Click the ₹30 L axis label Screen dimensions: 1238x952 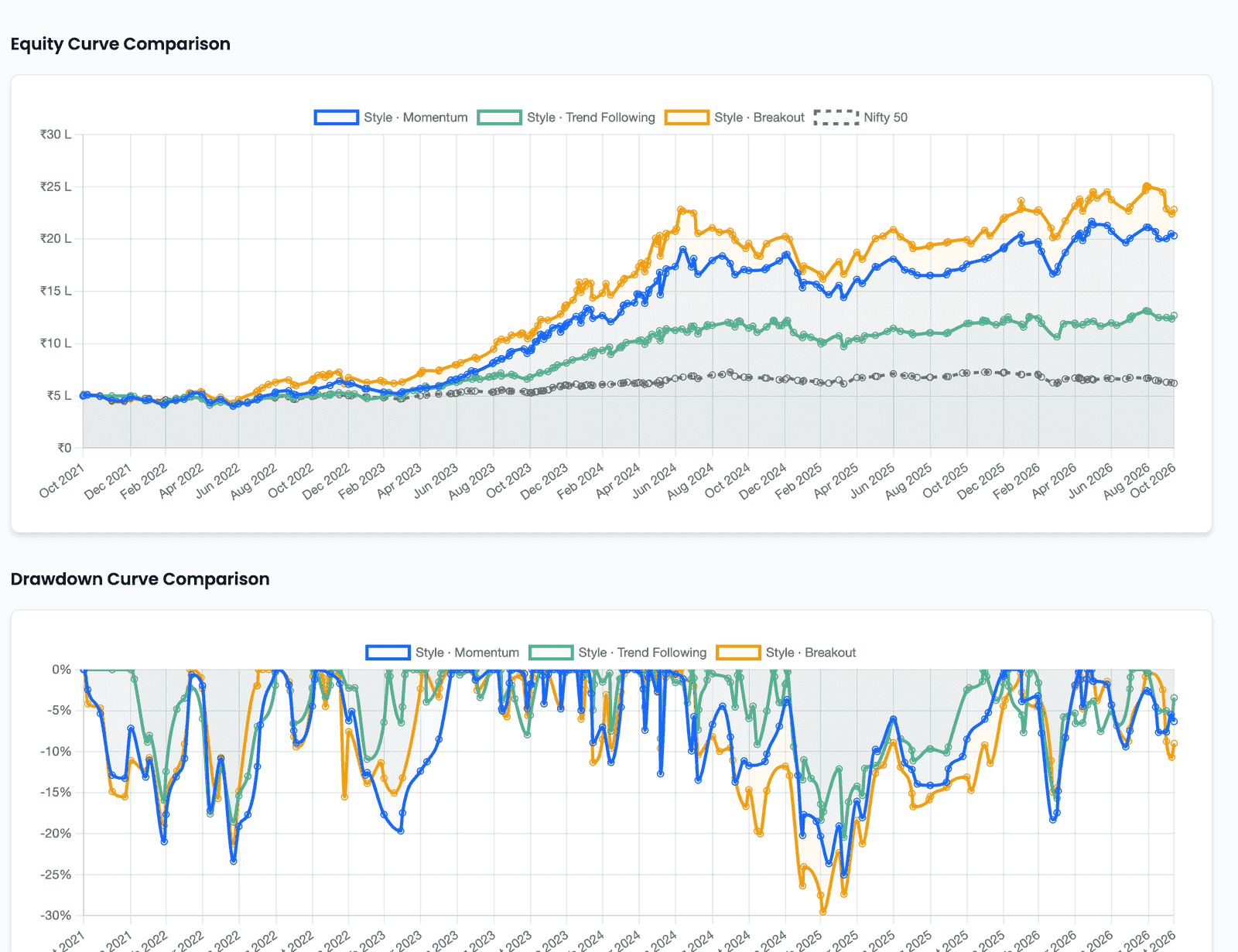pyautogui.click(x=56, y=135)
